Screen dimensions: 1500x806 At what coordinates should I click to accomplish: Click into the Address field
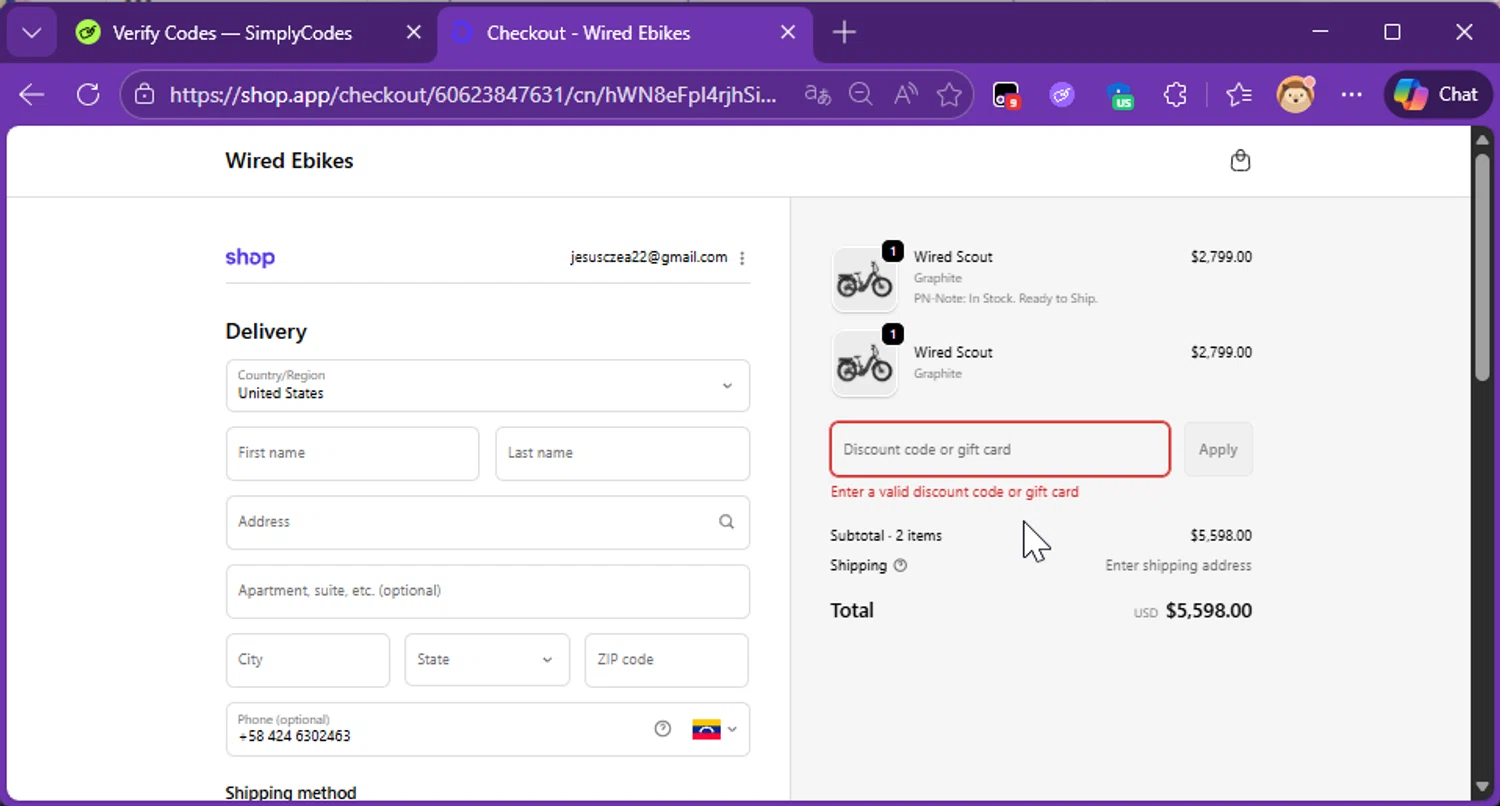(x=488, y=522)
